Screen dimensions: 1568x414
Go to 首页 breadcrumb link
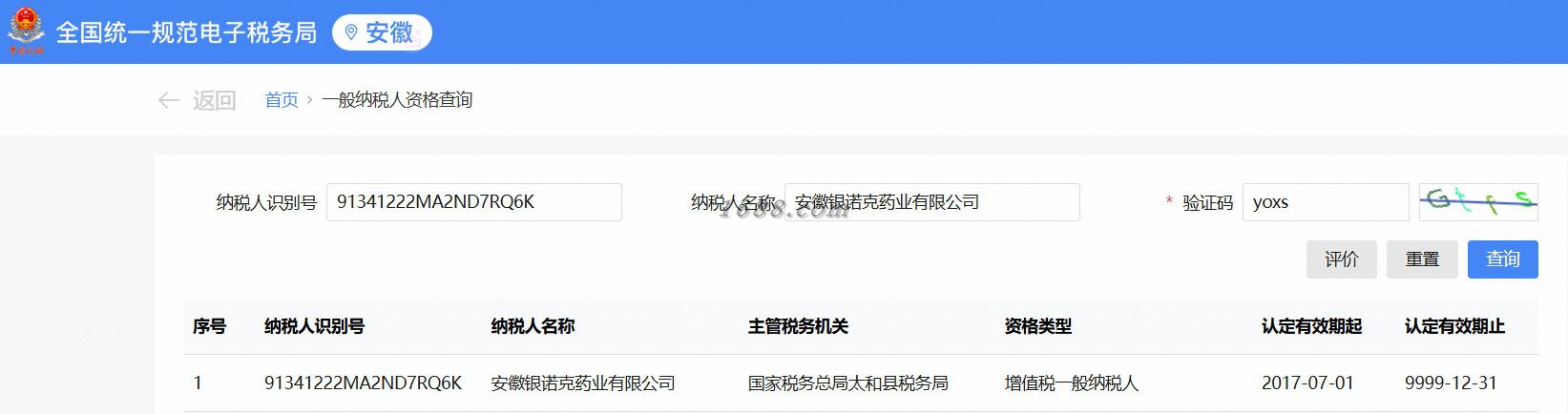click(282, 100)
